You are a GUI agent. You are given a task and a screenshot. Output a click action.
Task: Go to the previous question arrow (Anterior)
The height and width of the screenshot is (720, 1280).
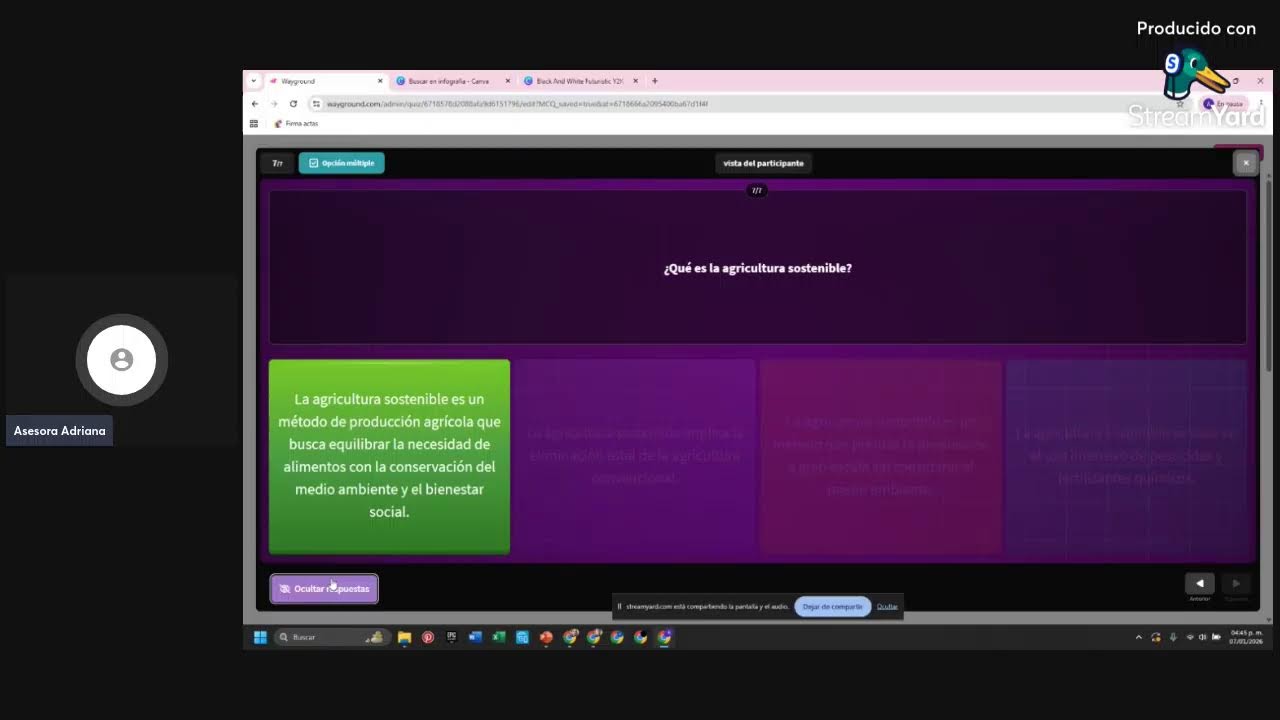tap(1200, 584)
